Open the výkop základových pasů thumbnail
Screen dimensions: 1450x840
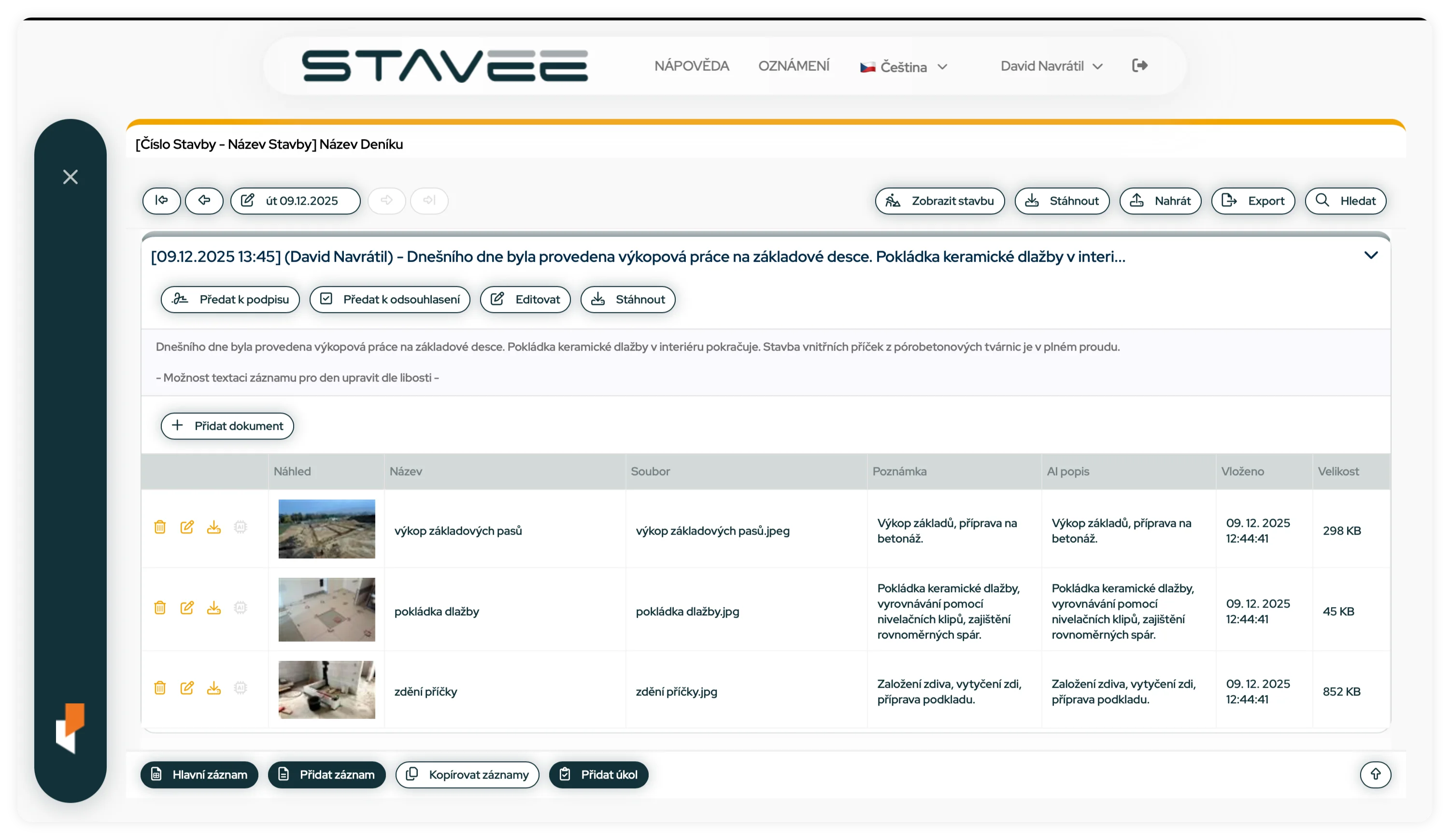click(x=326, y=528)
